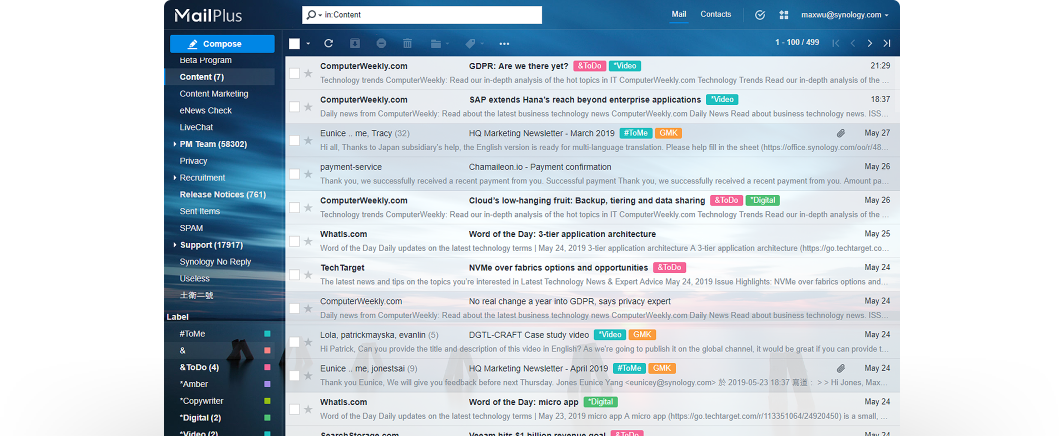Check the box for SAP extends Hana's reach email
1059x436 pixels.
294,106
